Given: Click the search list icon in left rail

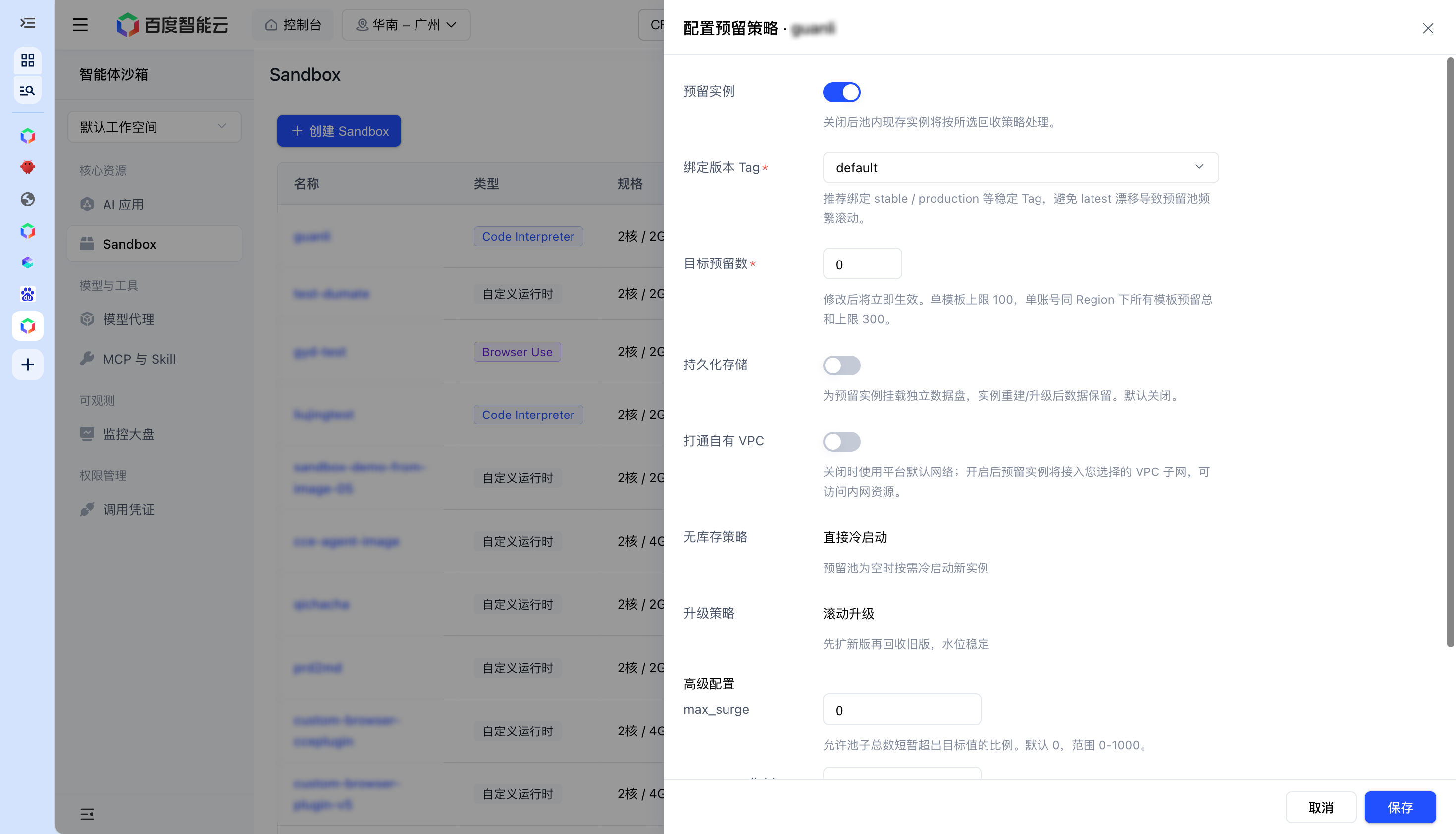Looking at the screenshot, I should (28, 91).
